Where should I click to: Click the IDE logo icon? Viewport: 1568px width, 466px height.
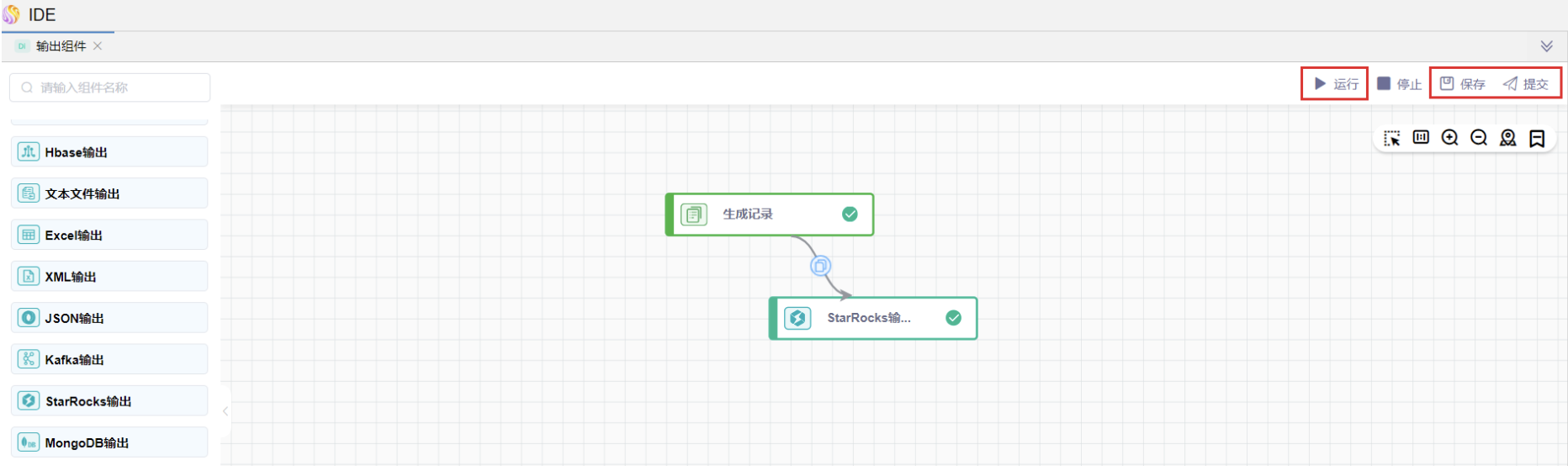click(12, 14)
